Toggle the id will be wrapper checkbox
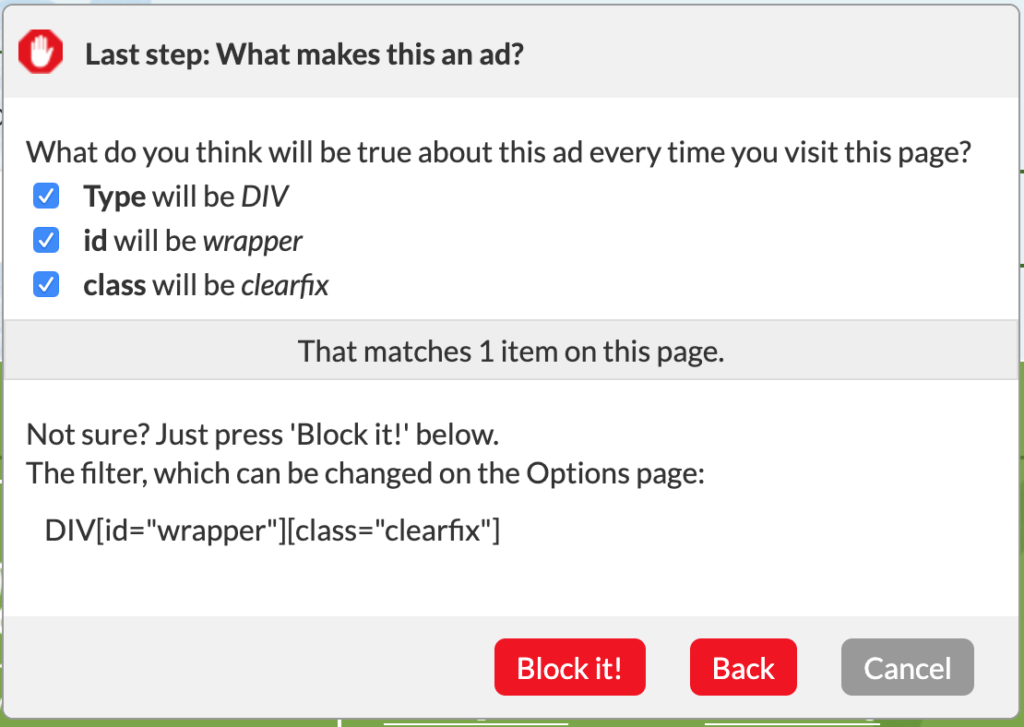1024x727 pixels. [x=46, y=240]
